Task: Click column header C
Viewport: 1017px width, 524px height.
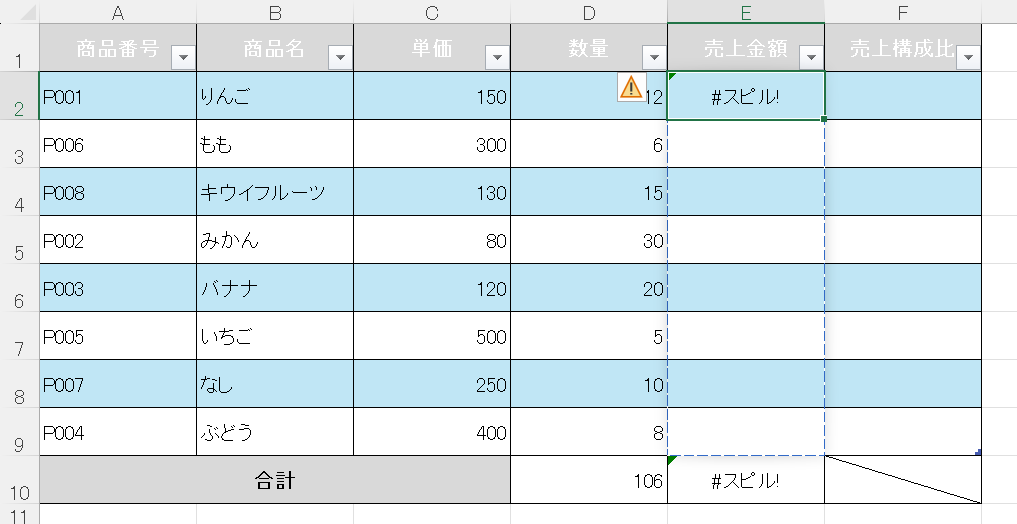Action: [x=432, y=12]
